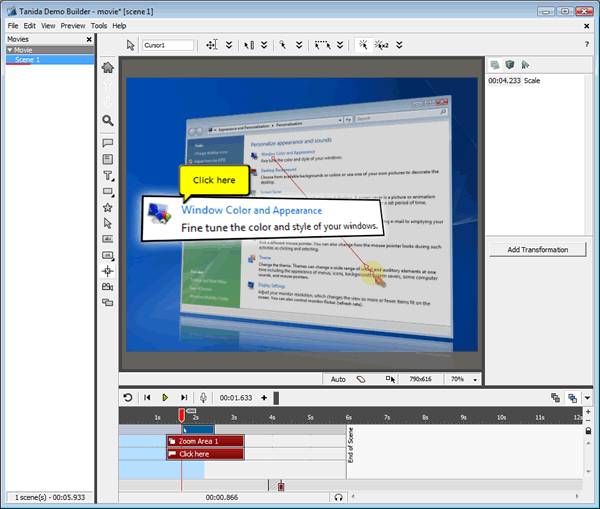The height and width of the screenshot is (509, 600).
Task: Jump to previous frame with skip-back button
Action: (147, 398)
